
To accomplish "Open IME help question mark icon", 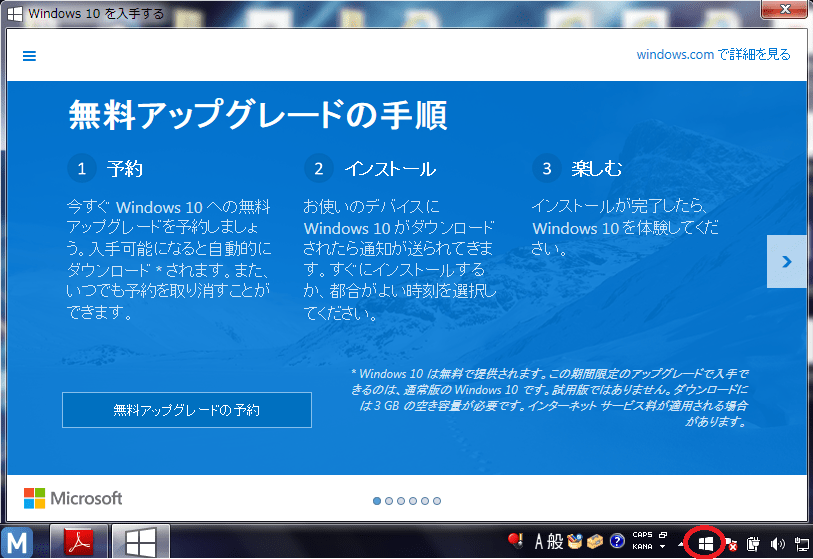I will pyautogui.click(x=617, y=541).
